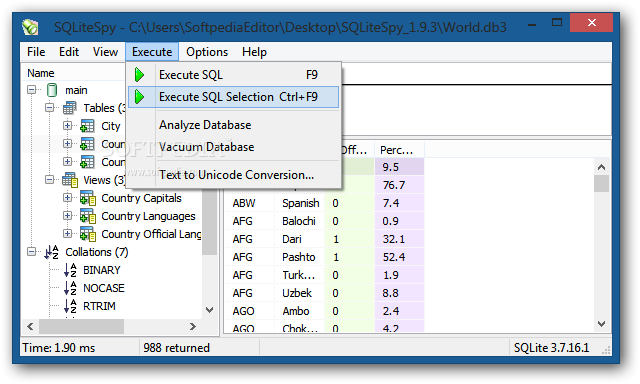Click the SQLiteSpy app icon in title bar
This screenshot has height=384, width=640.
(30, 27)
